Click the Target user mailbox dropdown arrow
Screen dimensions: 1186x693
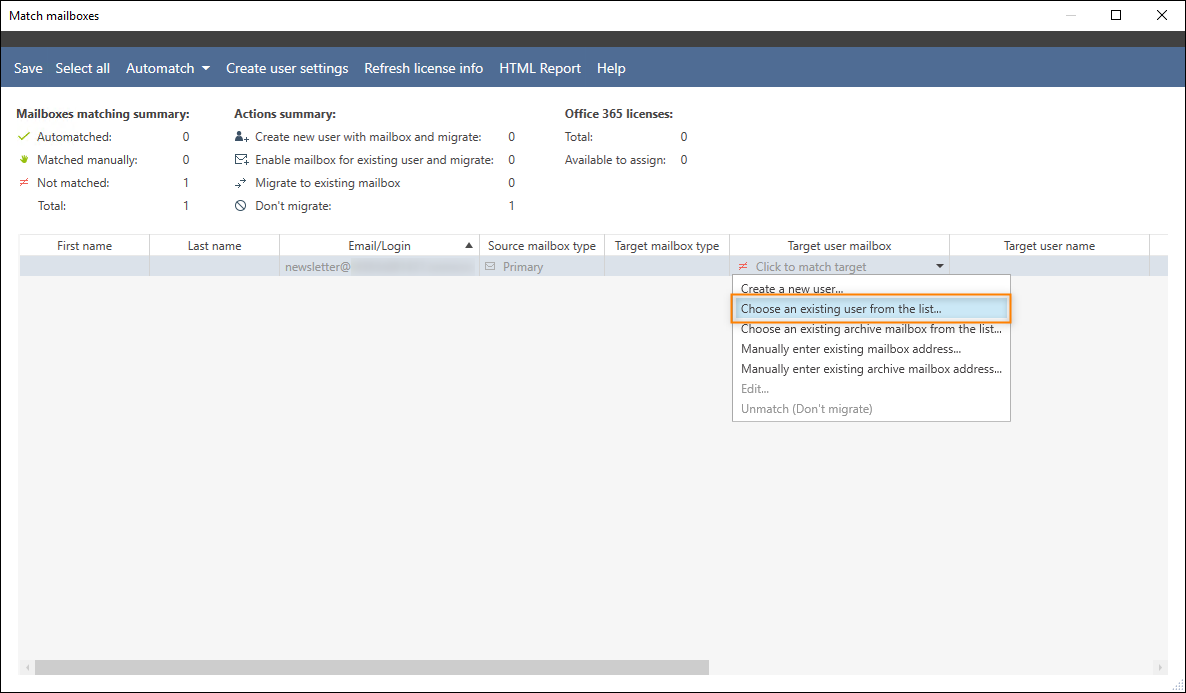939,266
